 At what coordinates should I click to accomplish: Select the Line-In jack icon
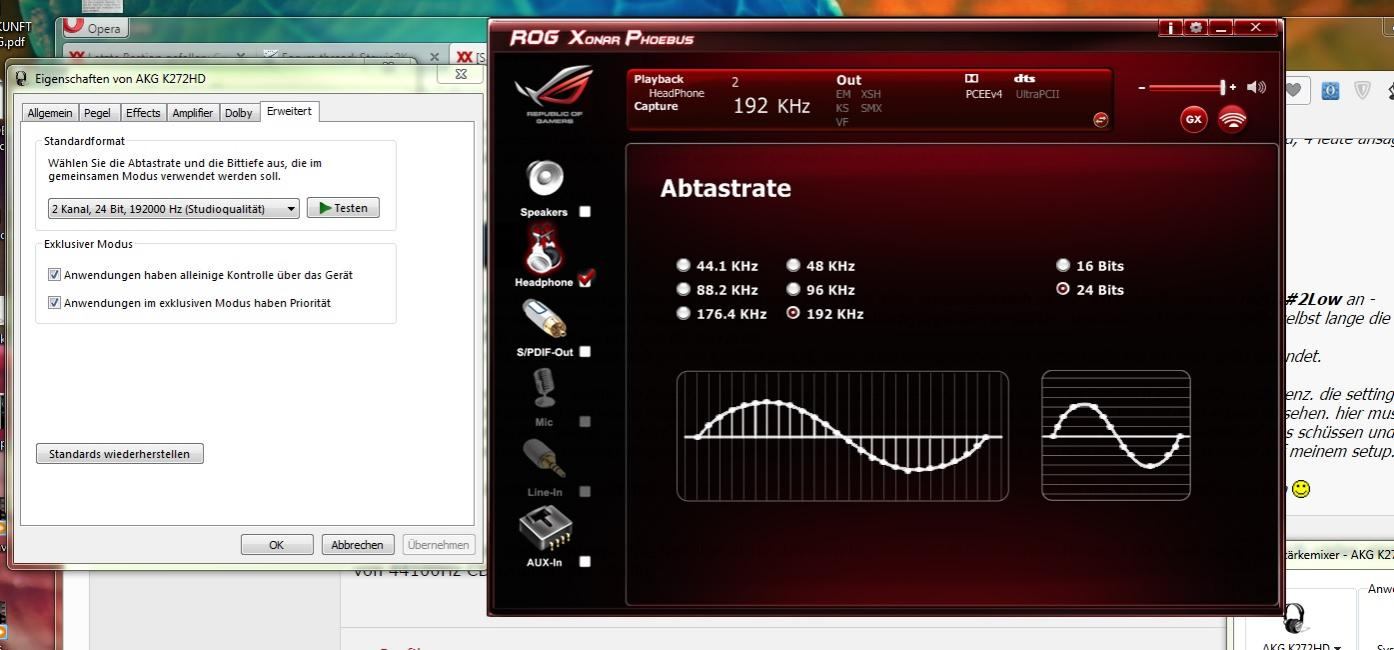pyautogui.click(x=545, y=459)
